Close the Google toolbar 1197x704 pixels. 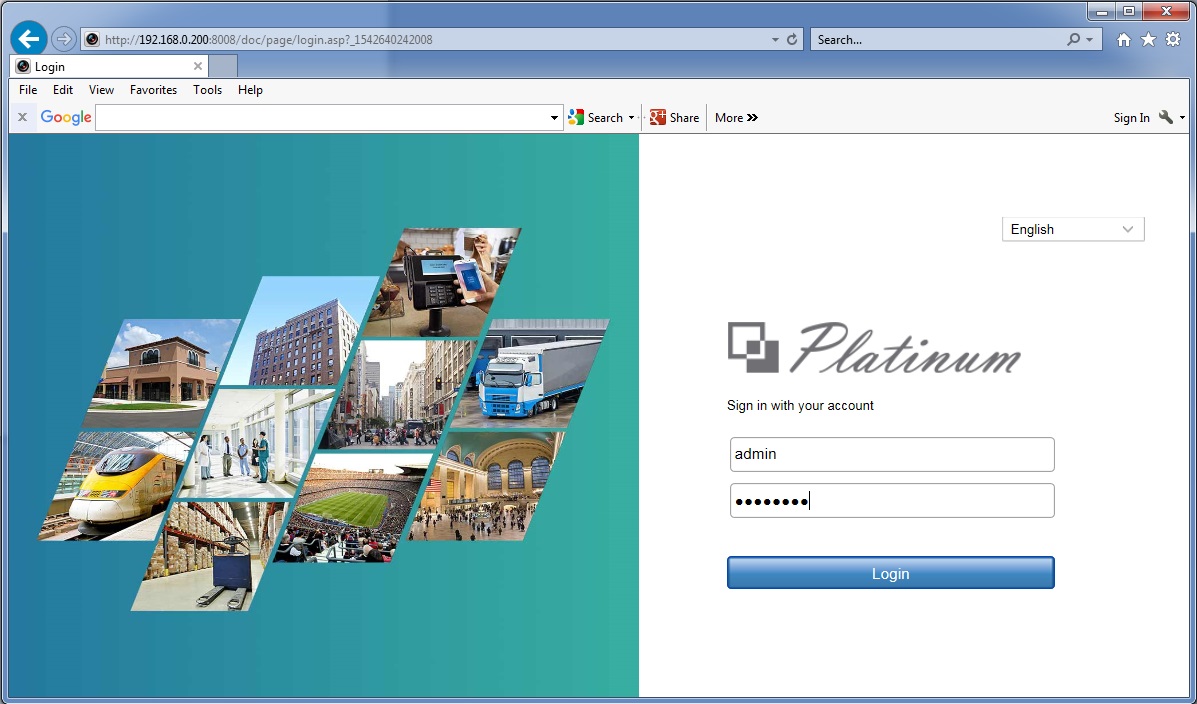(x=22, y=118)
